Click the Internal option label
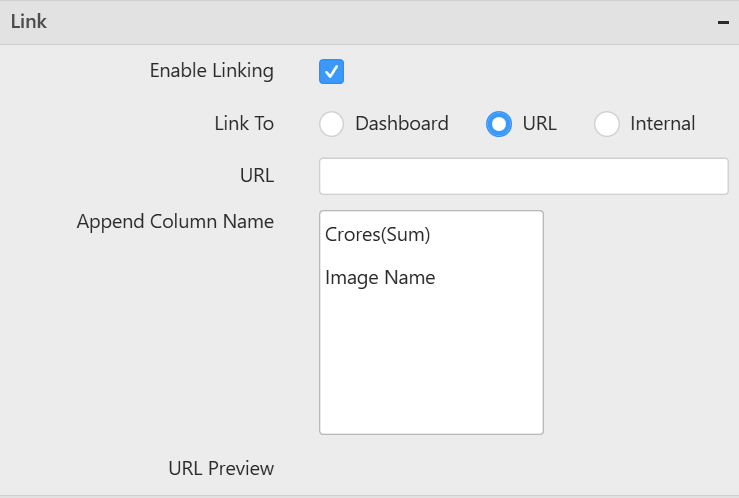This screenshot has height=498, width=739. click(x=662, y=124)
